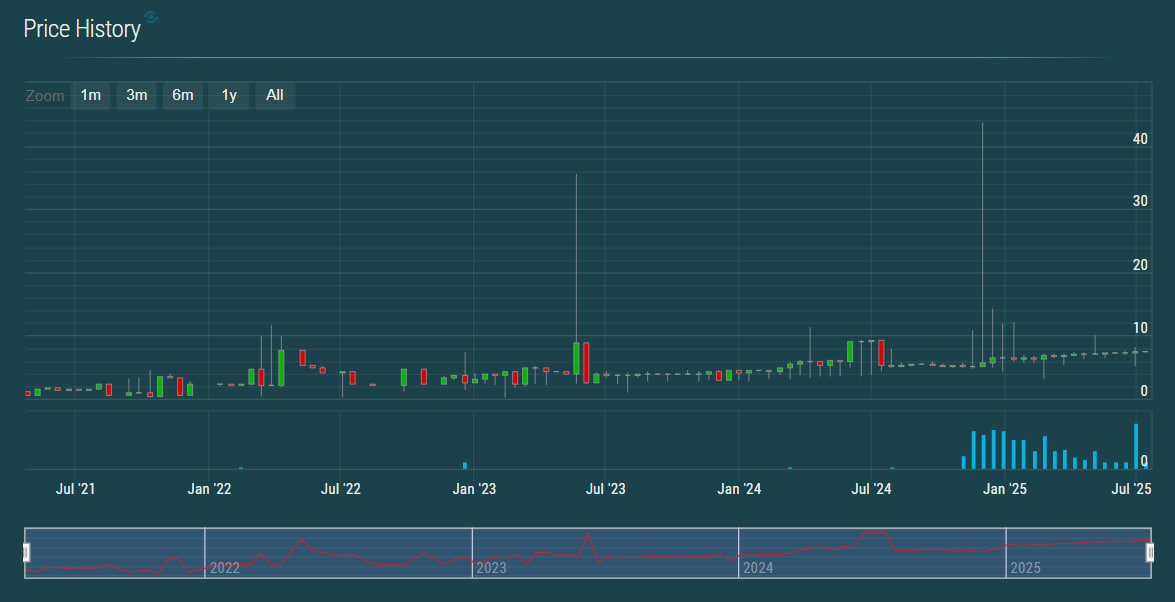This screenshot has height=602, width=1175.
Task: Click the 30 price axis value
Action: 1141,201
